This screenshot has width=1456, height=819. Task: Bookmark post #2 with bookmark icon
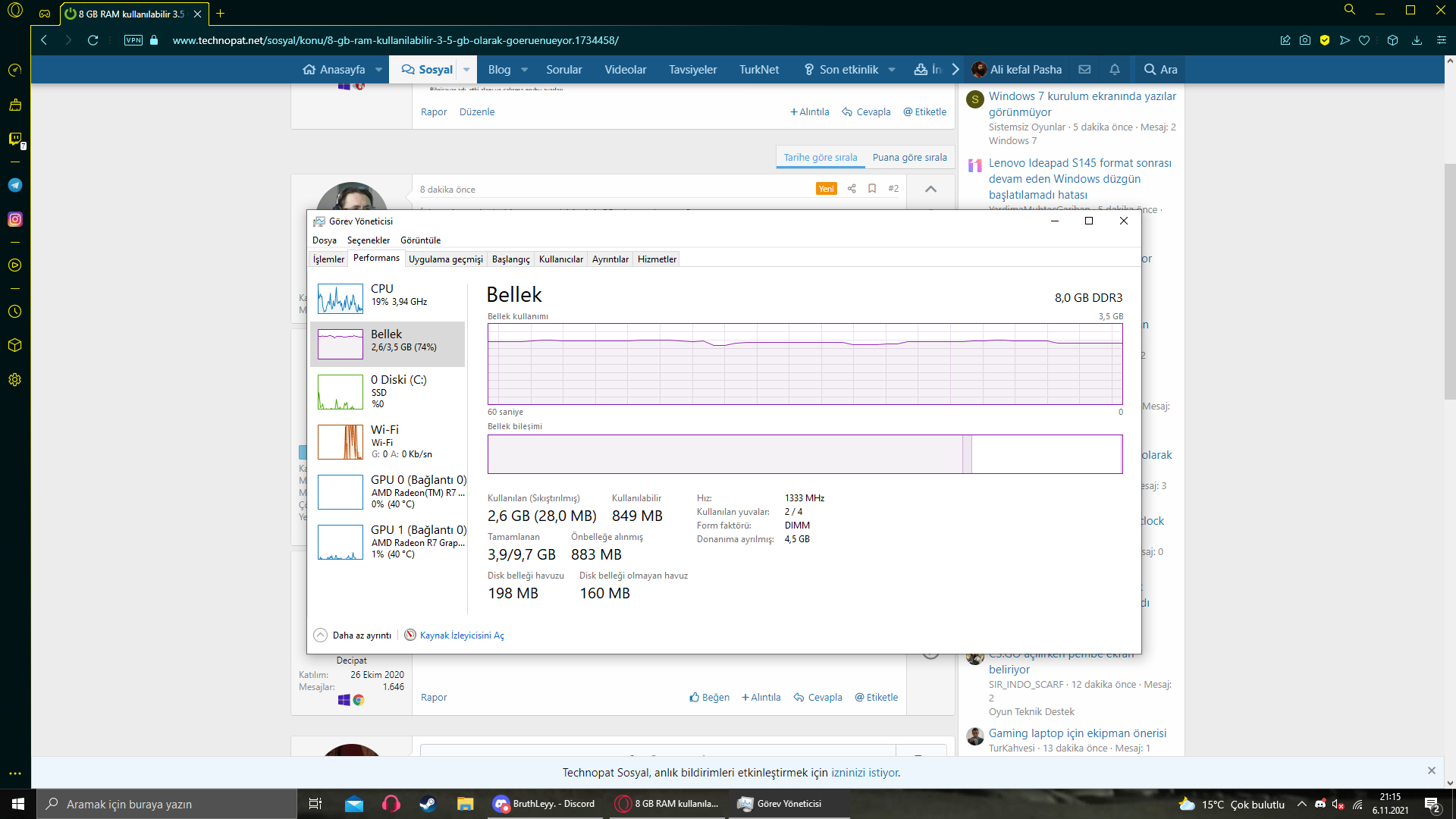pyautogui.click(x=872, y=189)
